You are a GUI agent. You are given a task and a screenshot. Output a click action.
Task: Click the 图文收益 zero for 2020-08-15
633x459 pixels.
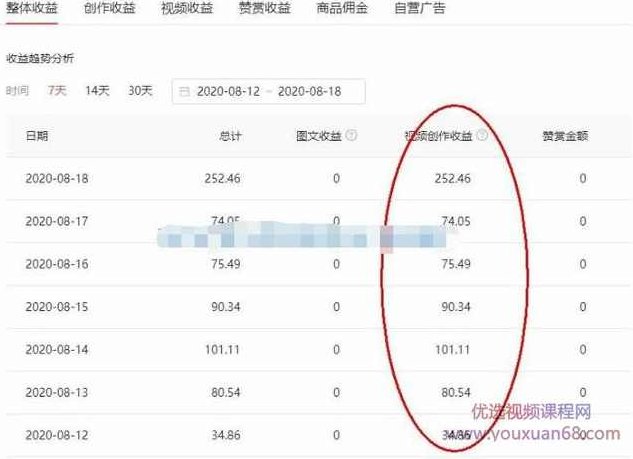click(336, 307)
